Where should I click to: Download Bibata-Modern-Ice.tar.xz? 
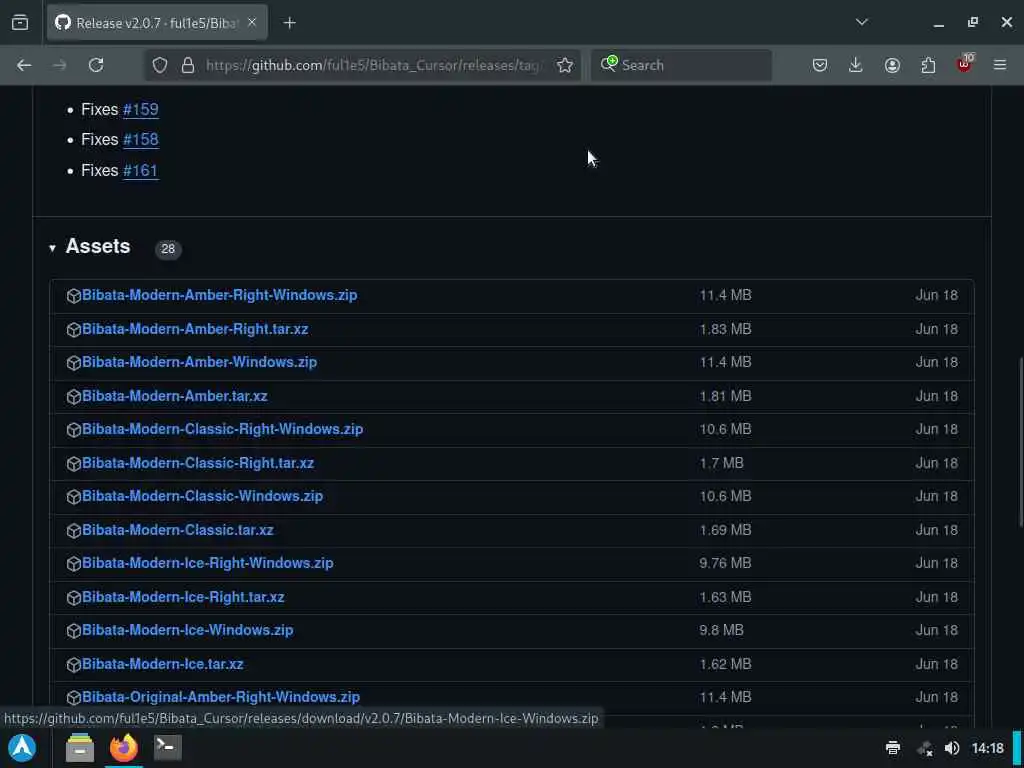tap(163, 664)
